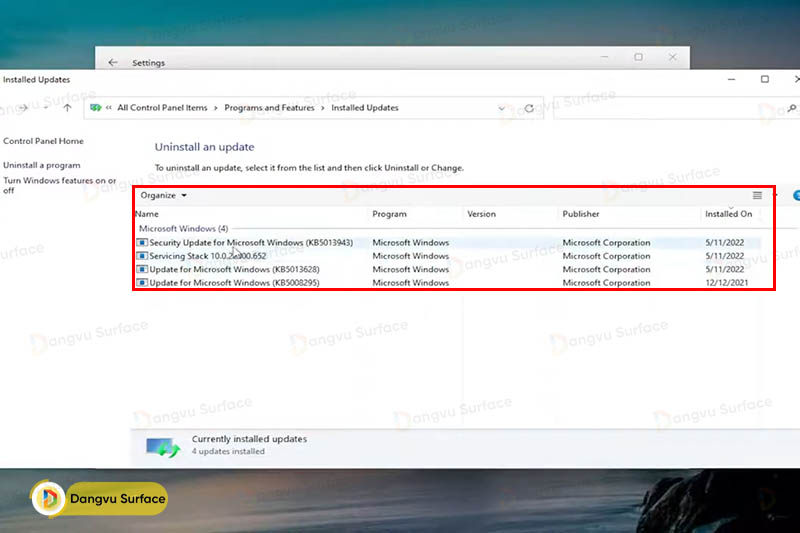
Task: Open the Organize dropdown menu
Action: (x=163, y=195)
